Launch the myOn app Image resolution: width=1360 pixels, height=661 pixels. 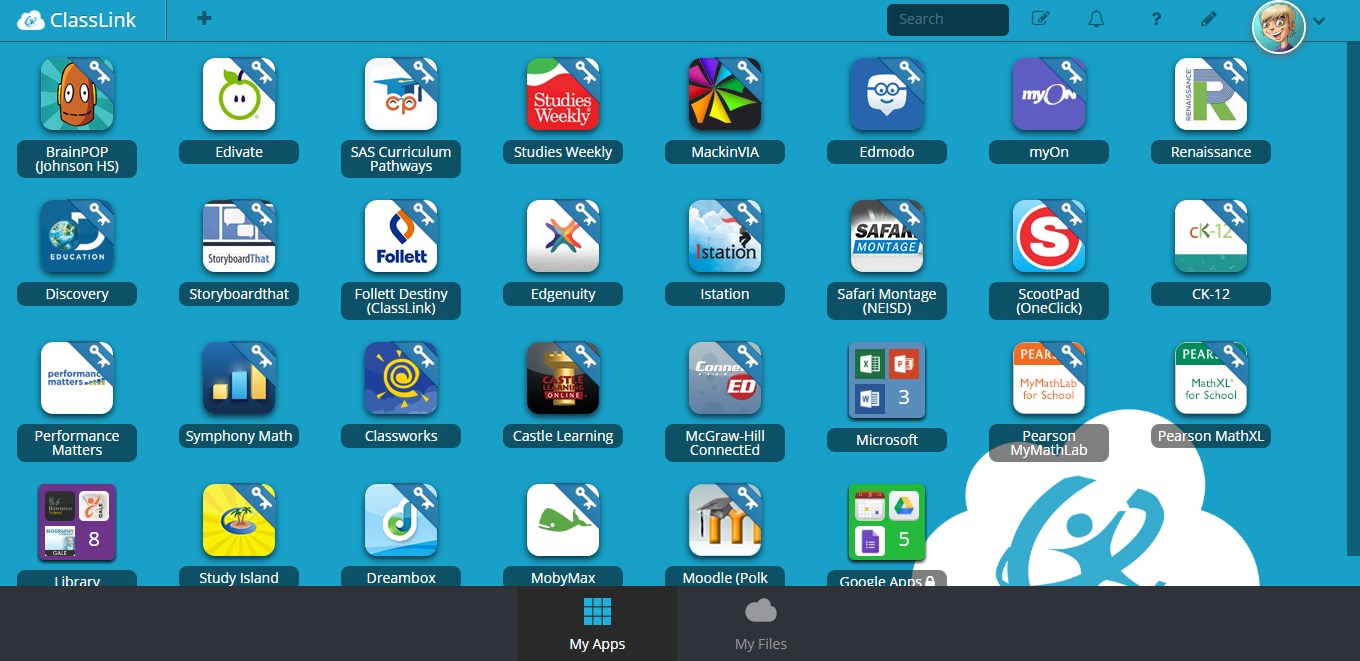pos(1049,94)
